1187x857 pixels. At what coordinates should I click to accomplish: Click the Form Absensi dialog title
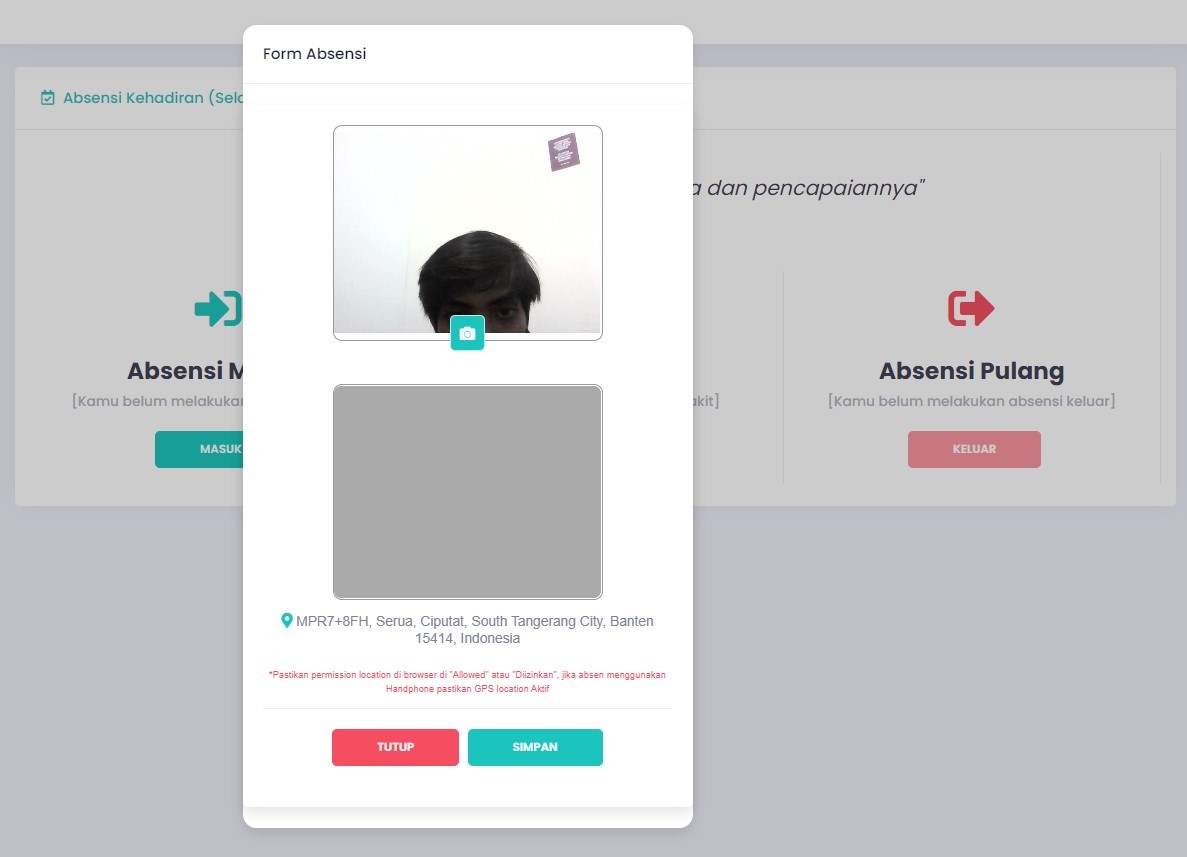point(315,54)
